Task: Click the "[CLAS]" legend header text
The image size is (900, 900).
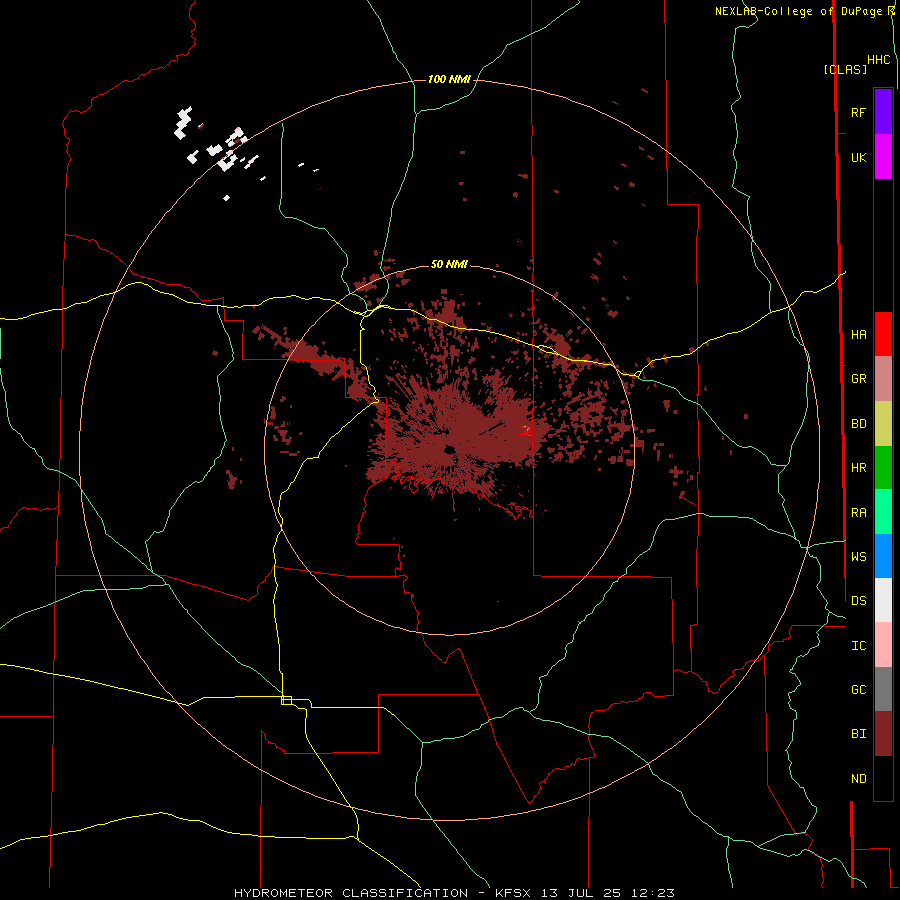Action: pos(845,69)
